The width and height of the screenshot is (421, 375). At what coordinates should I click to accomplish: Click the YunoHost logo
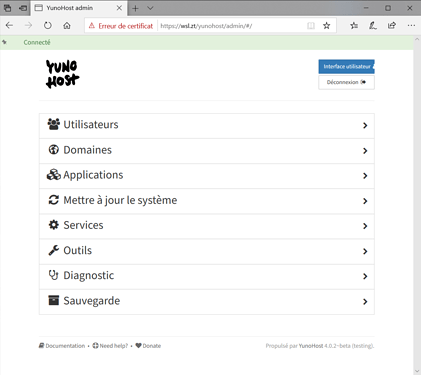tap(62, 74)
